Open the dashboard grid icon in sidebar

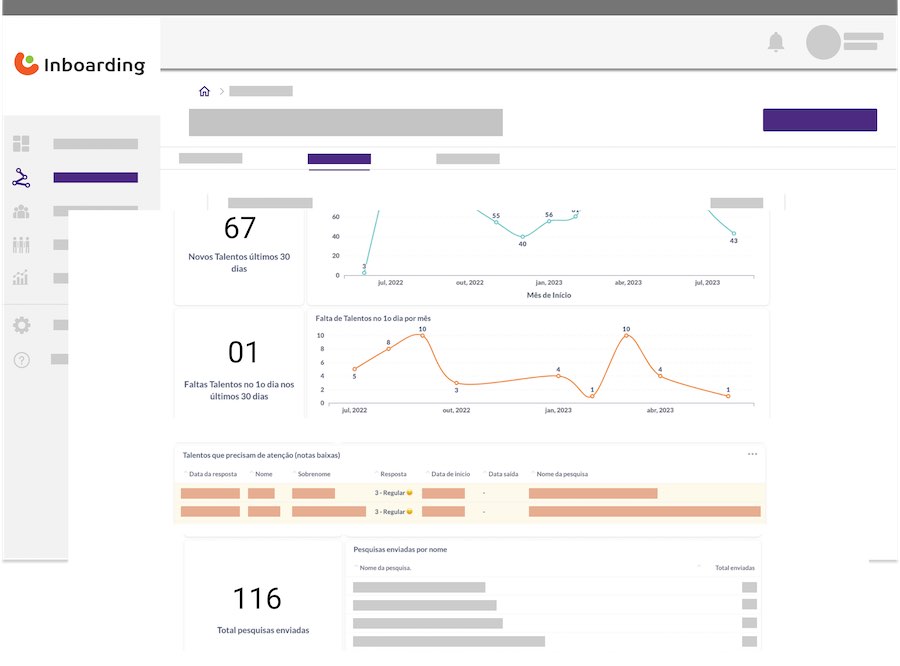coord(21,144)
